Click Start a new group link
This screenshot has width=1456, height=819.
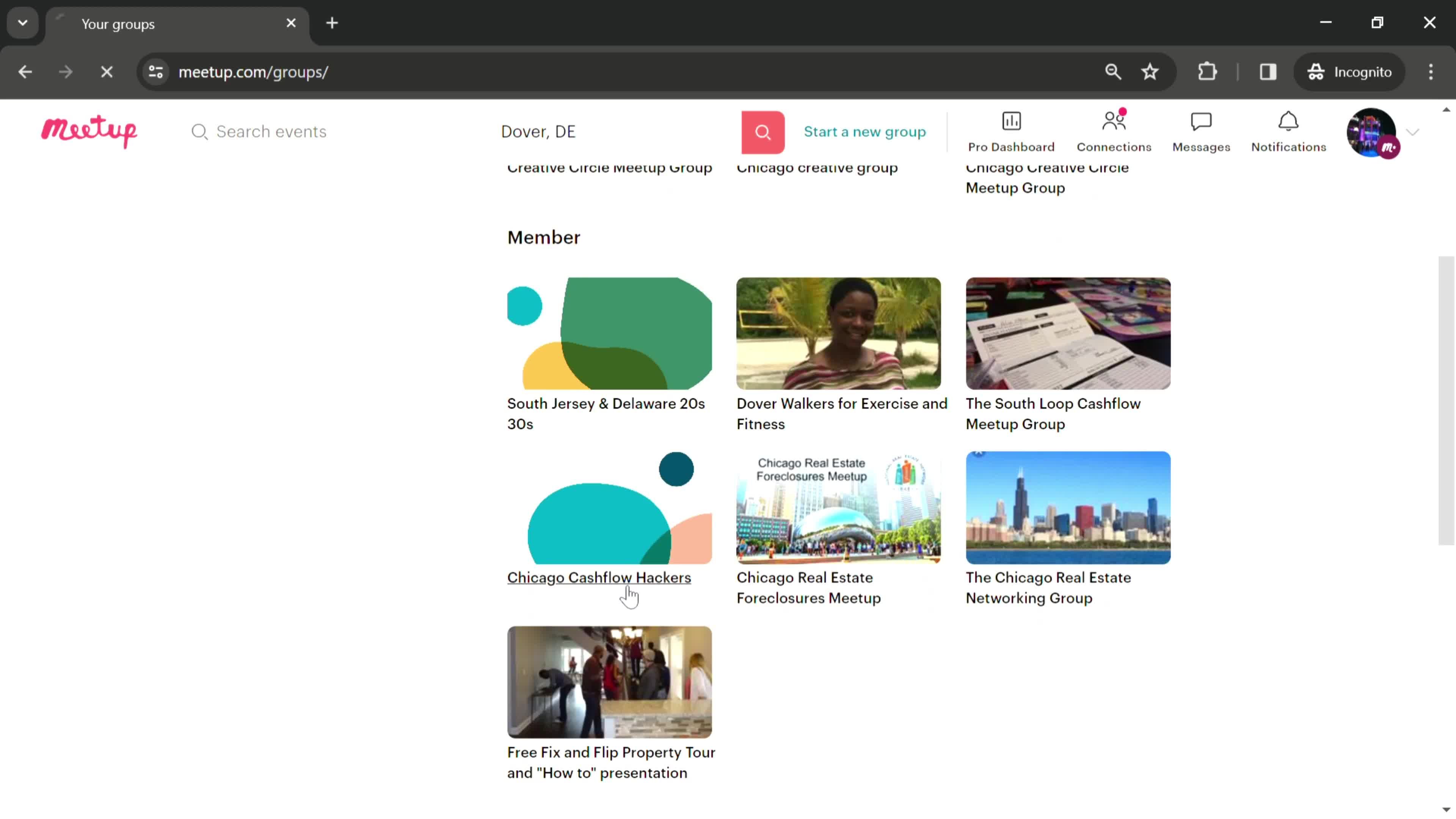click(865, 132)
